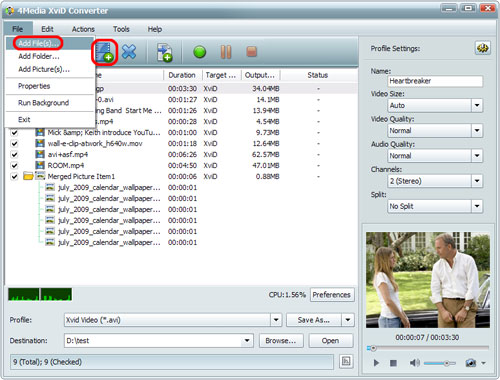The image size is (500, 380).
Task: Expand the Profile Xvid Video dropdown
Action: 276,320
